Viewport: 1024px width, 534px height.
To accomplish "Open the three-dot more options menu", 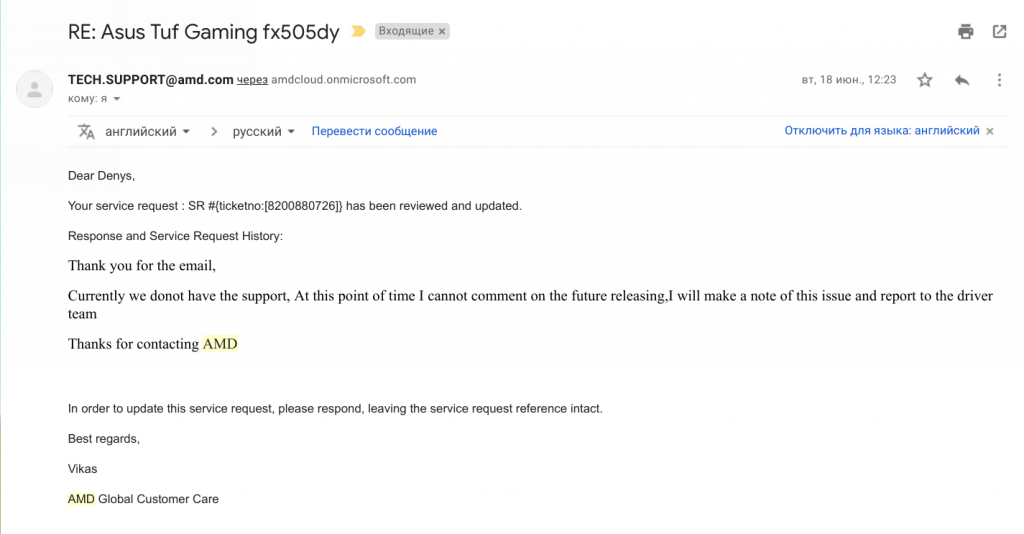I will 999,80.
